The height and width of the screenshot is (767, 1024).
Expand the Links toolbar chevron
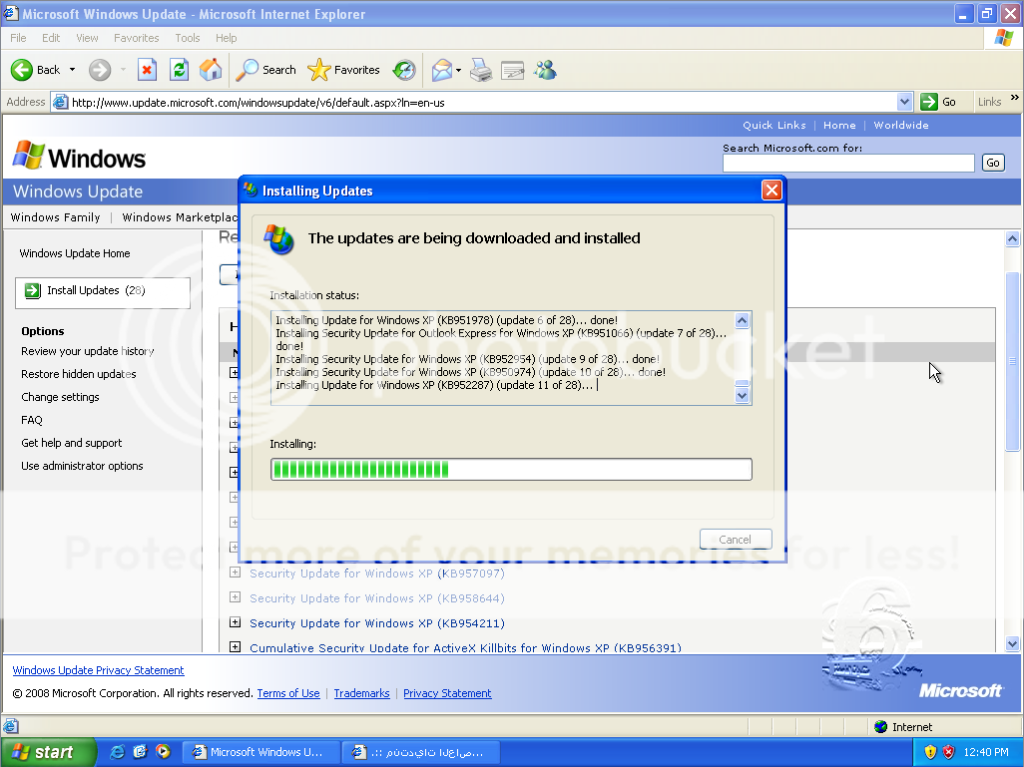tap(1014, 98)
